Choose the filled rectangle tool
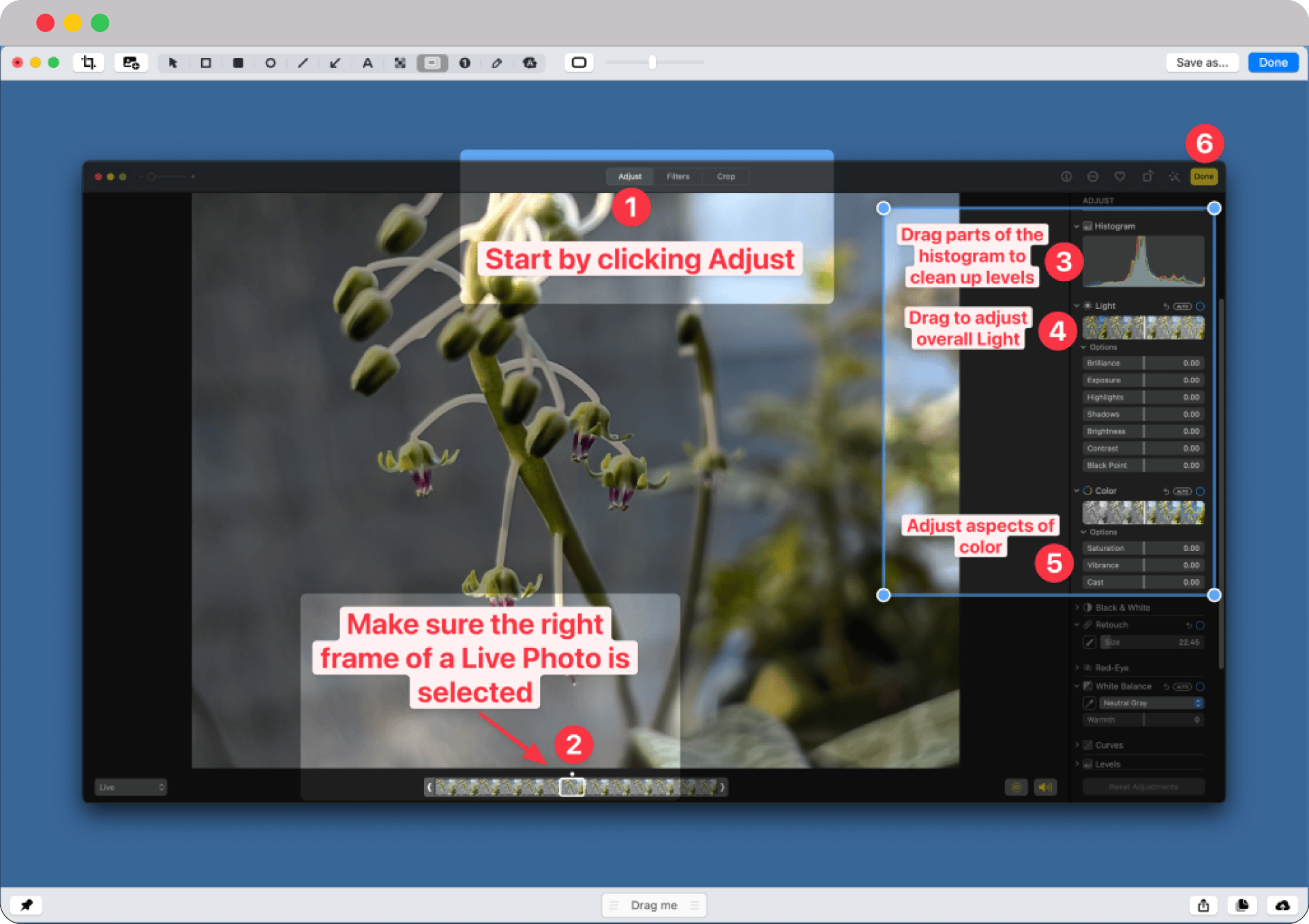This screenshot has height=924, width=1309. [238, 63]
